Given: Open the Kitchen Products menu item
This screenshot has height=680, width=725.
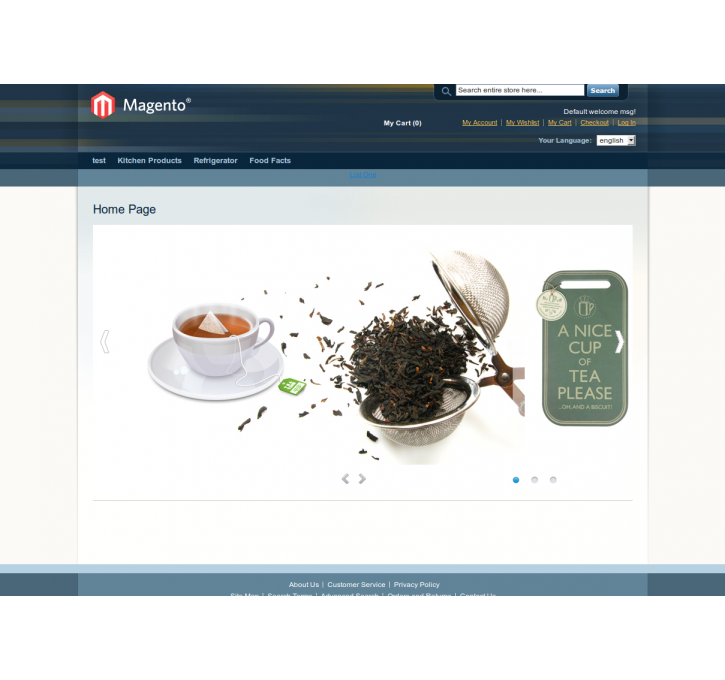Looking at the screenshot, I should click(149, 160).
